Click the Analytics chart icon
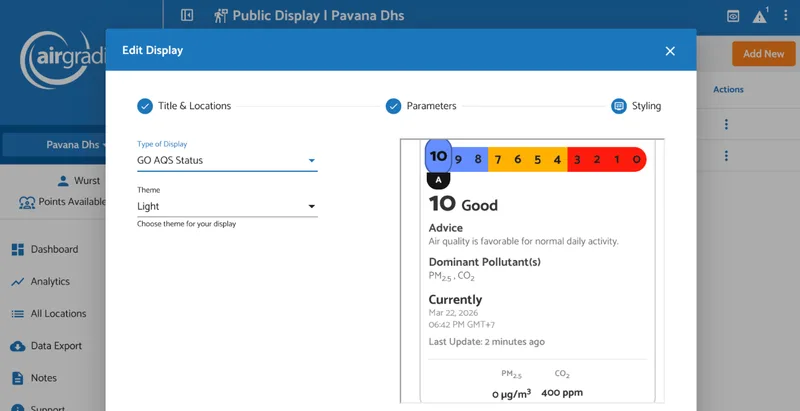The width and height of the screenshot is (800, 411). coord(18,282)
